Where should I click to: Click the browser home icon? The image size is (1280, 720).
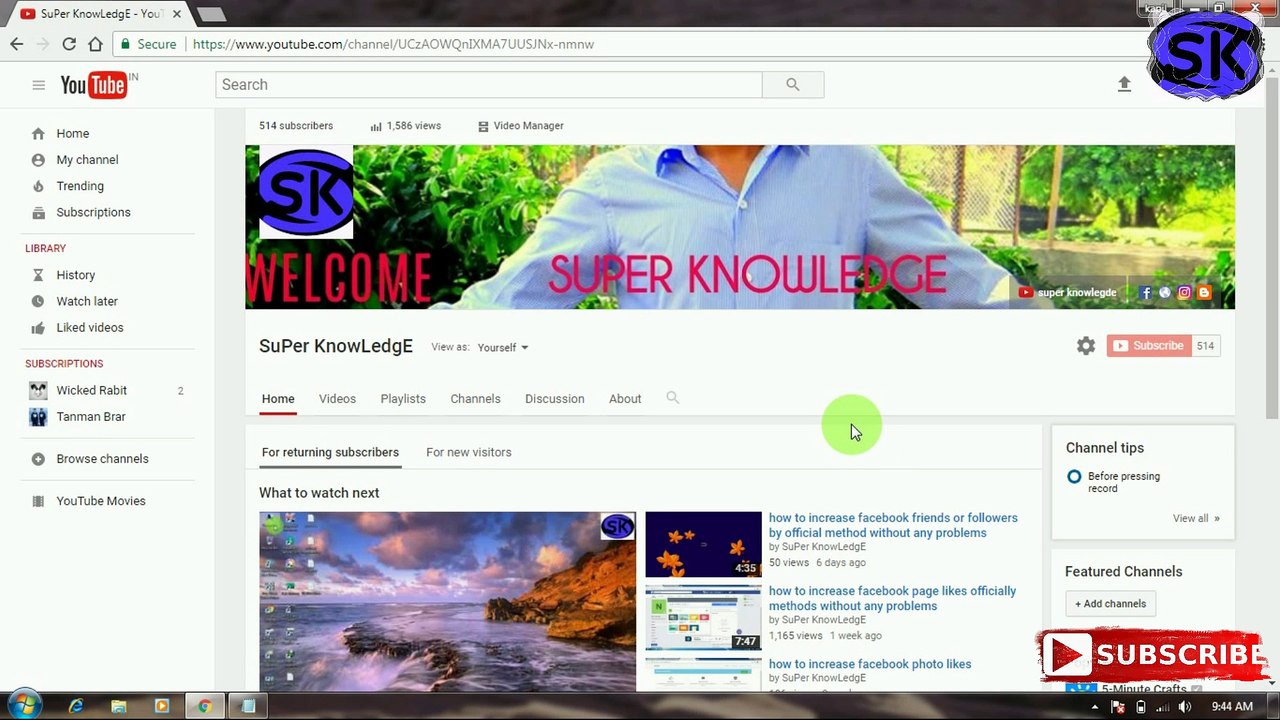tap(95, 44)
